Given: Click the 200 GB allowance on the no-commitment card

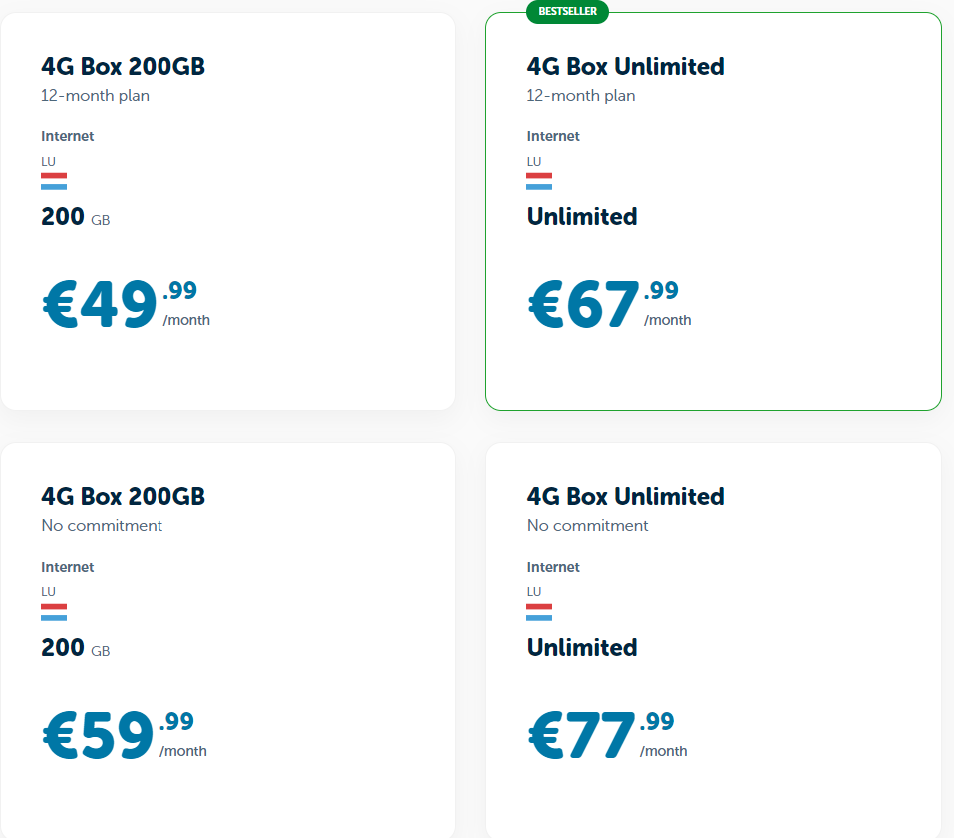Looking at the screenshot, I should [75, 648].
